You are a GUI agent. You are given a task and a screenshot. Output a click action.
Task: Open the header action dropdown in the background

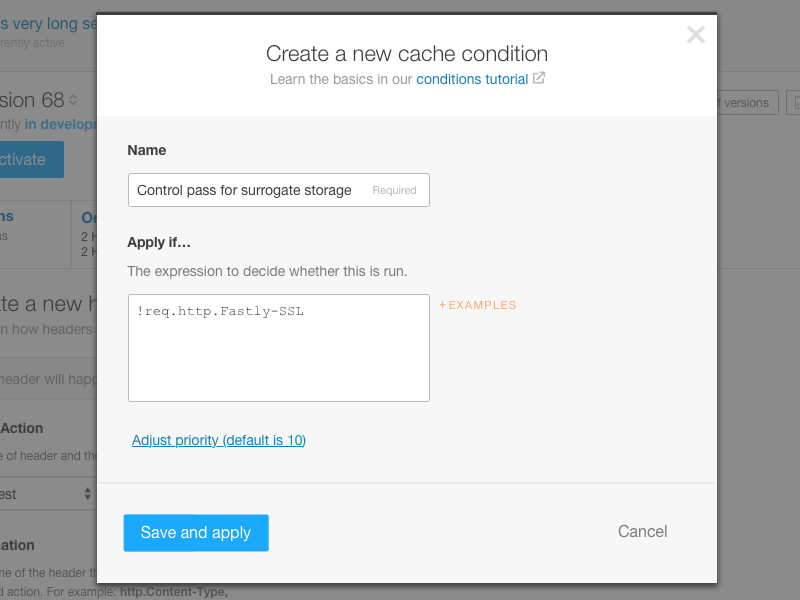pos(45,493)
